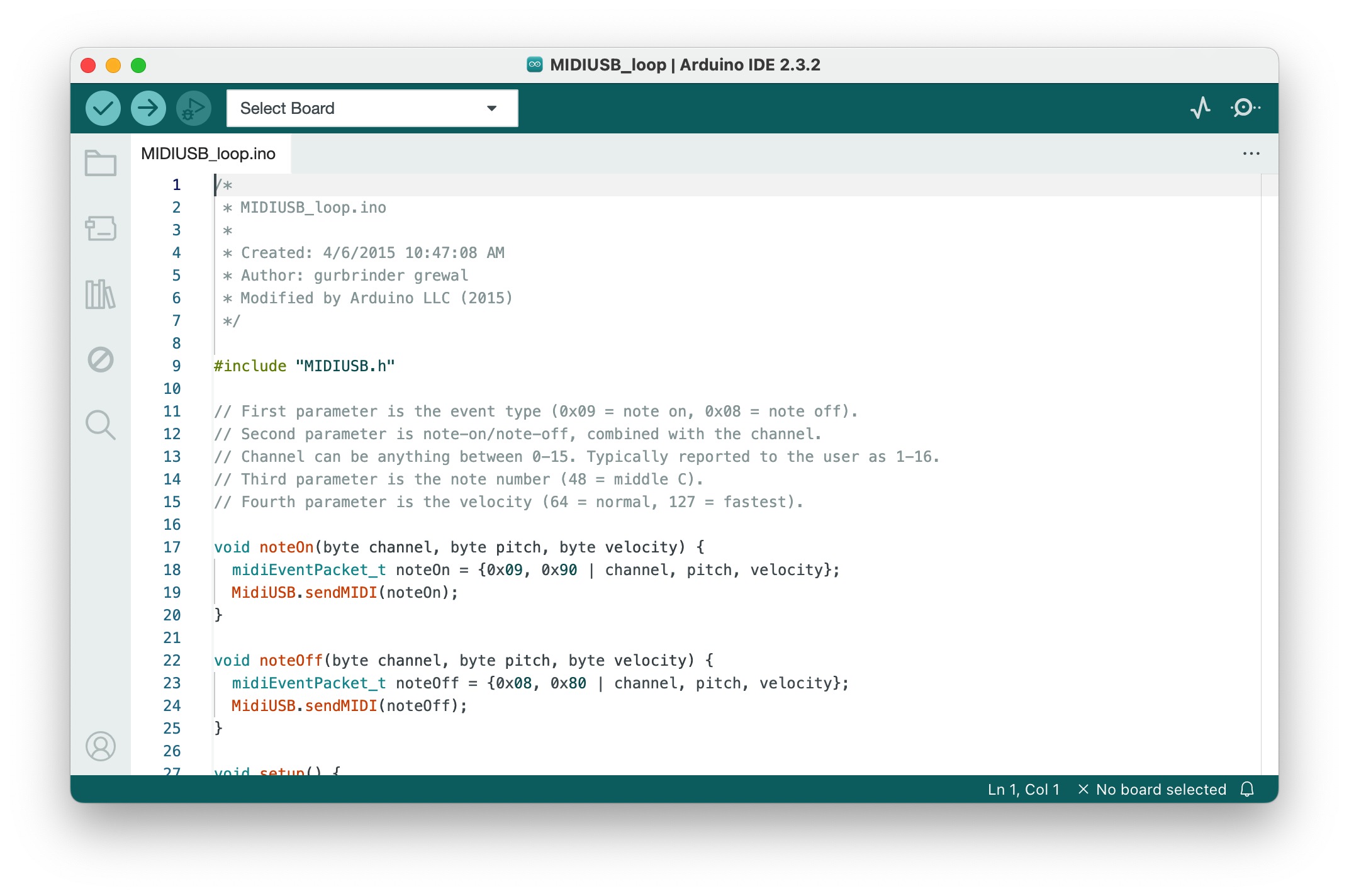1349x896 pixels.
Task: Click the account profile icon
Action: pos(101,746)
